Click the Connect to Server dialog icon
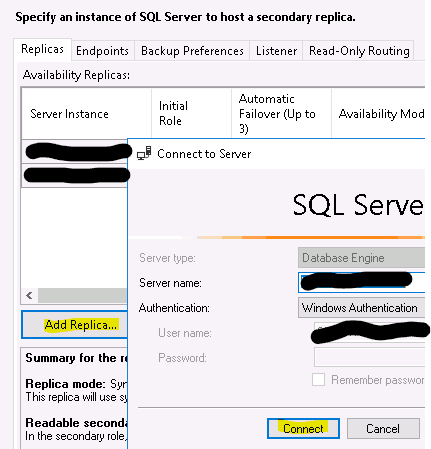431x449 pixels. (x=144, y=153)
